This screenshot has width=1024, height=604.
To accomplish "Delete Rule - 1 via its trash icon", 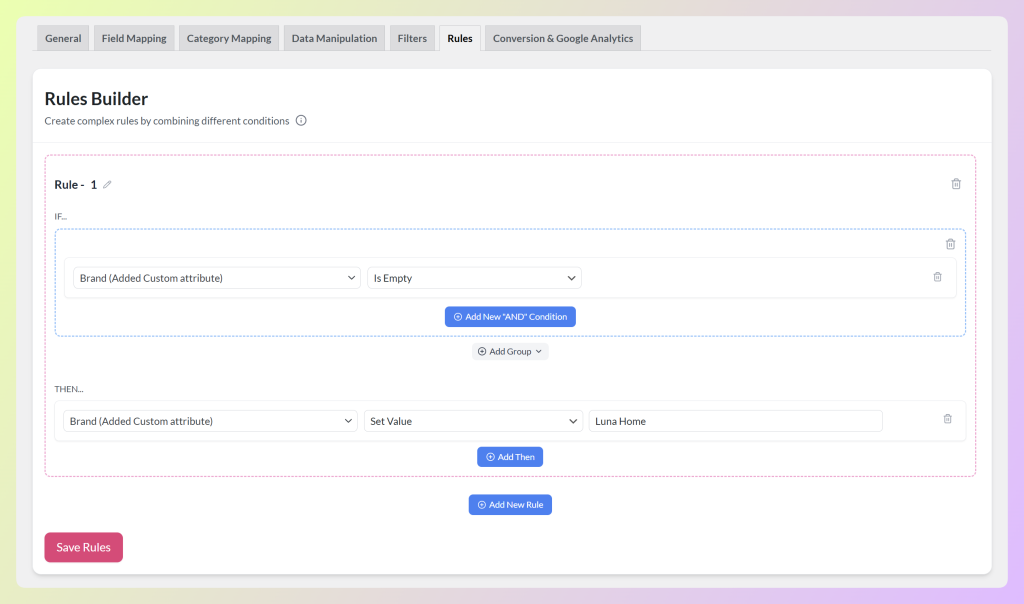I will tap(956, 183).
